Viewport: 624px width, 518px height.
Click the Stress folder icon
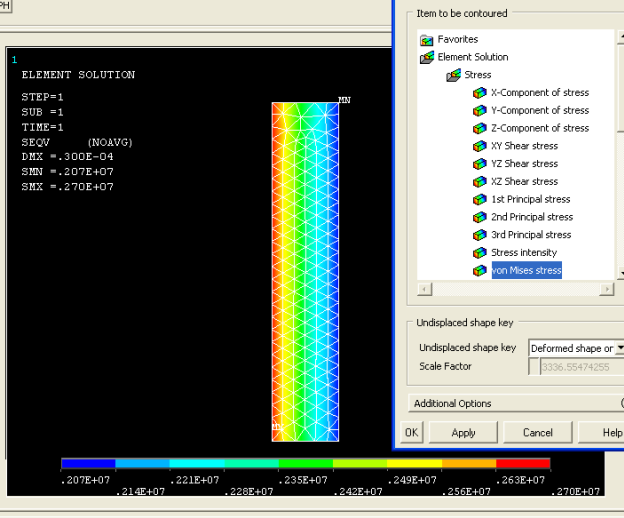coord(453,75)
